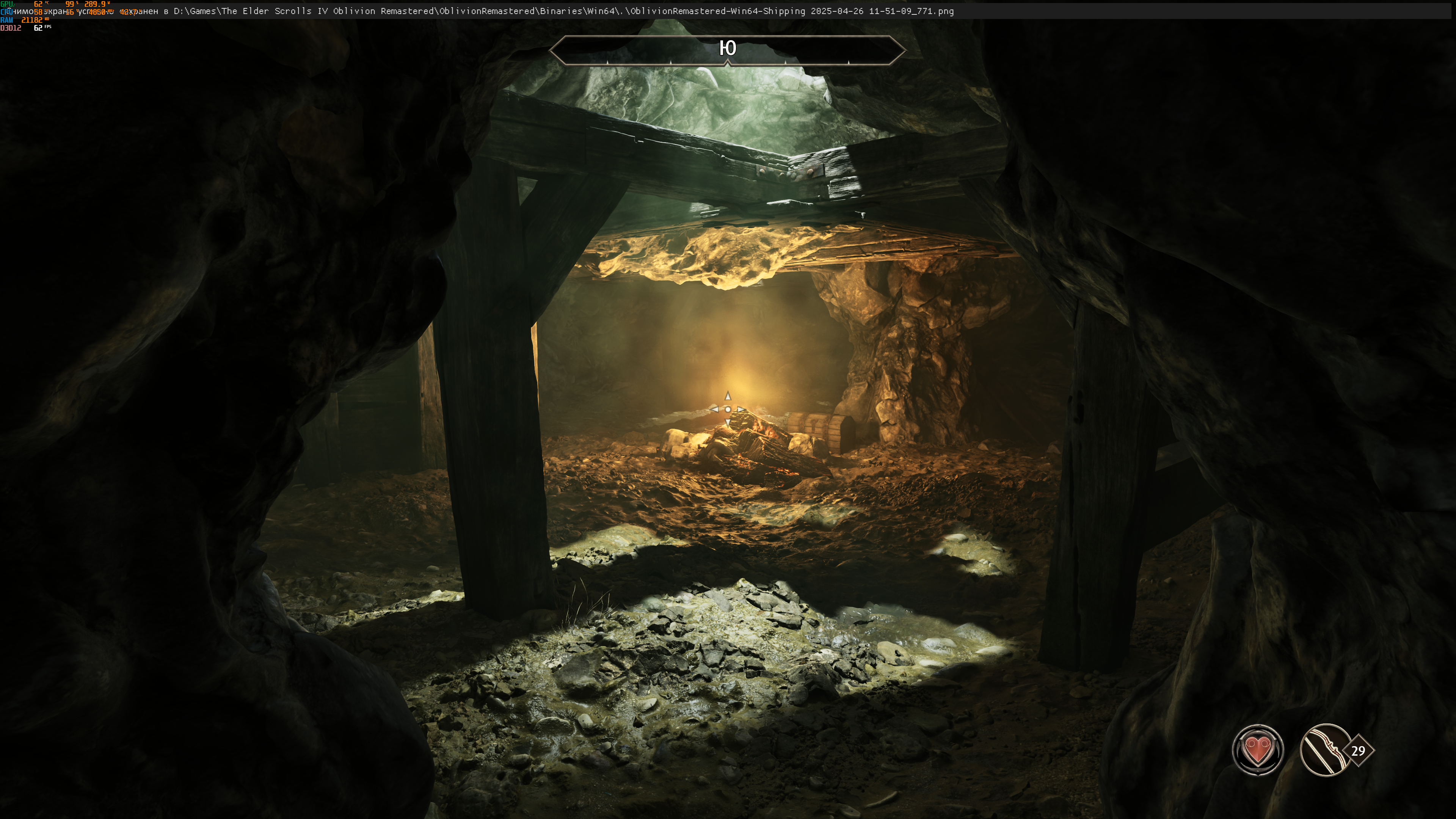
Task: Click the screenshot saved file path notification
Action: point(509,11)
